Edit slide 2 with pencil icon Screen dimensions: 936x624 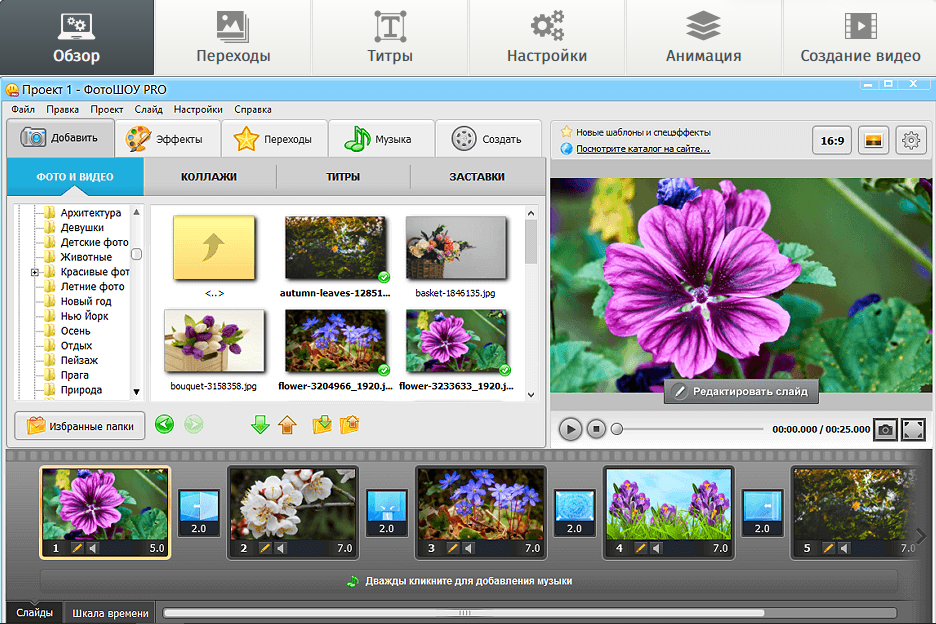coord(265,548)
